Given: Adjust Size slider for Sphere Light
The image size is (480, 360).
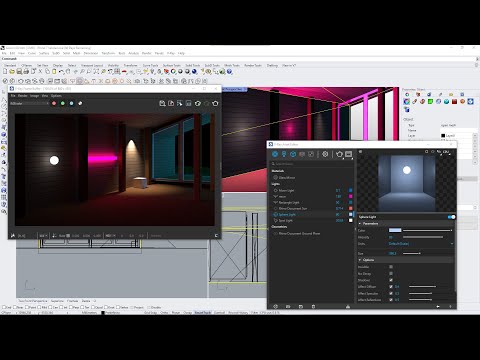Looking at the screenshot, I should point(412,253).
